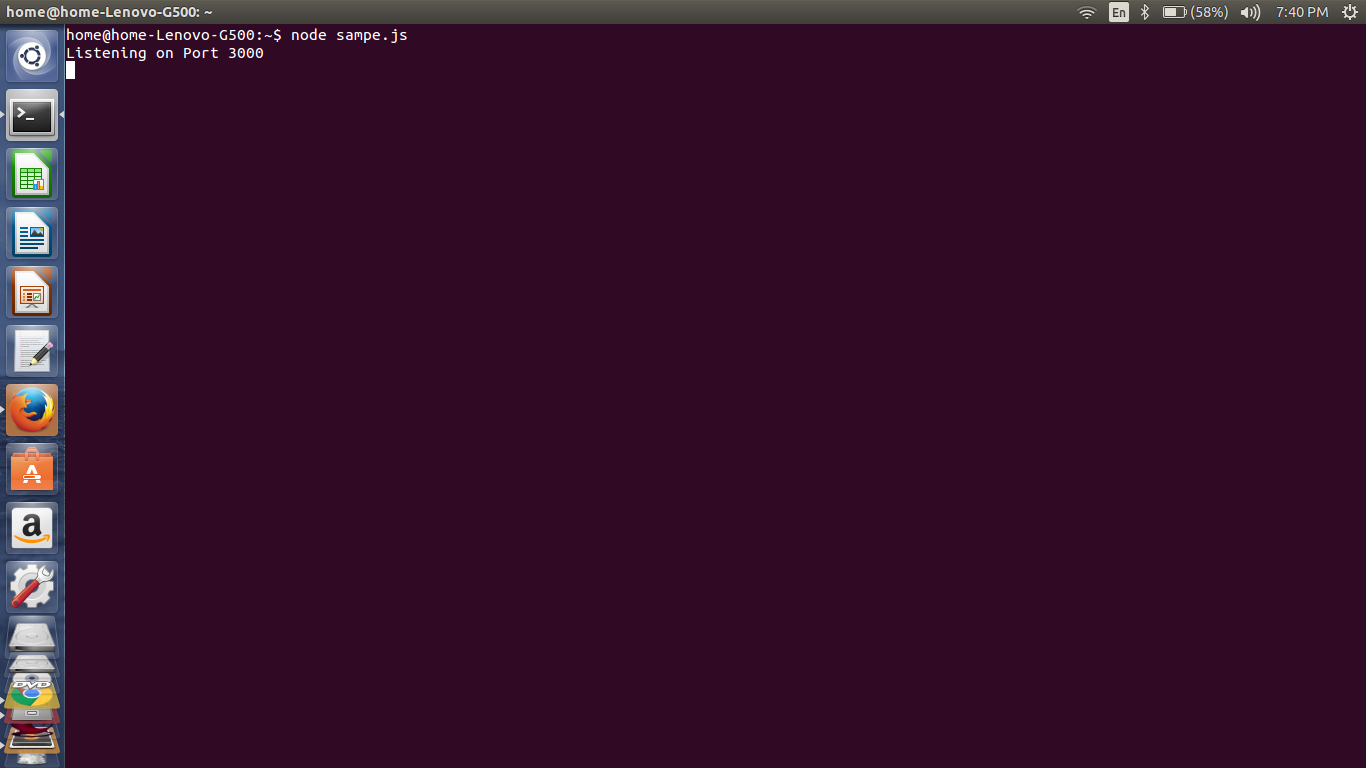Switch to Firefox in the launcher
This screenshot has width=1366, height=768.
[x=32, y=411]
